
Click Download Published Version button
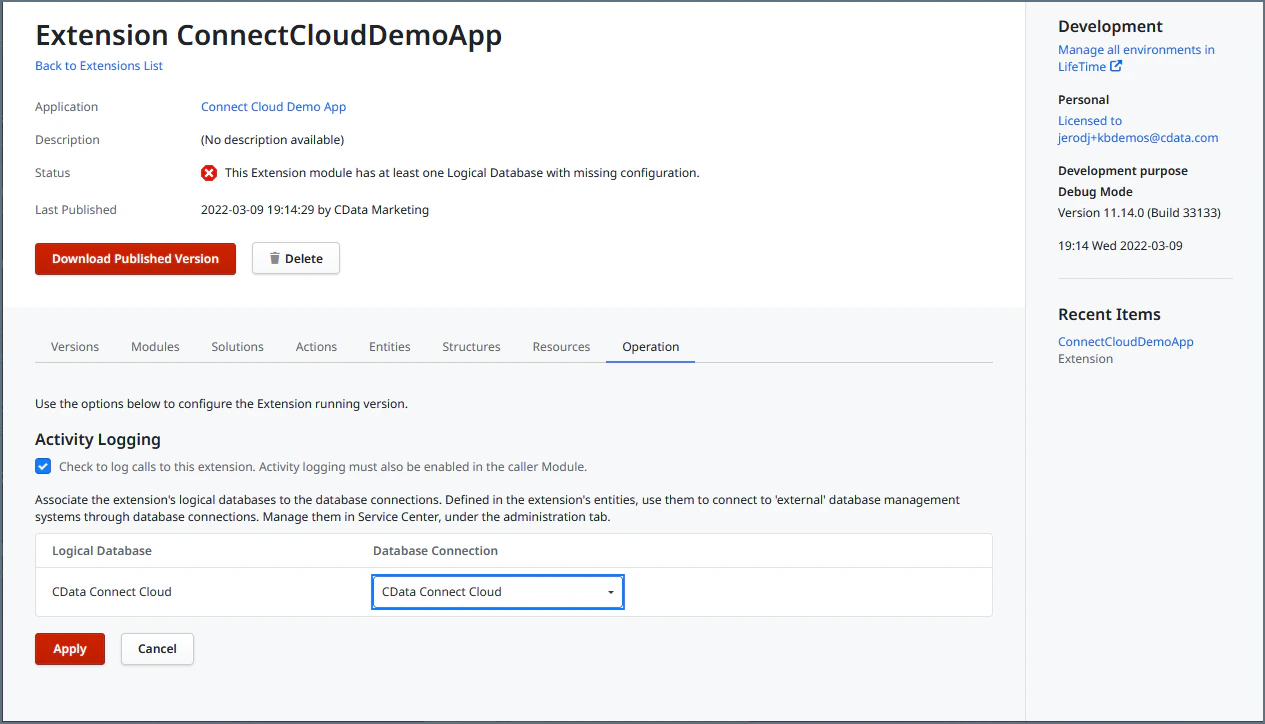[135, 258]
